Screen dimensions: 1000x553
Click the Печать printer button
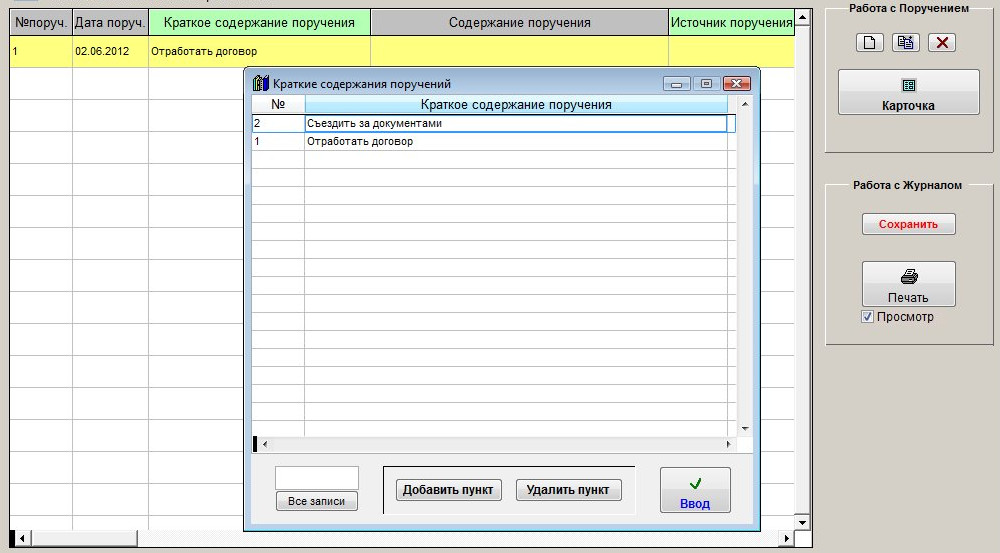pyautogui.click(x=908, y=284)
